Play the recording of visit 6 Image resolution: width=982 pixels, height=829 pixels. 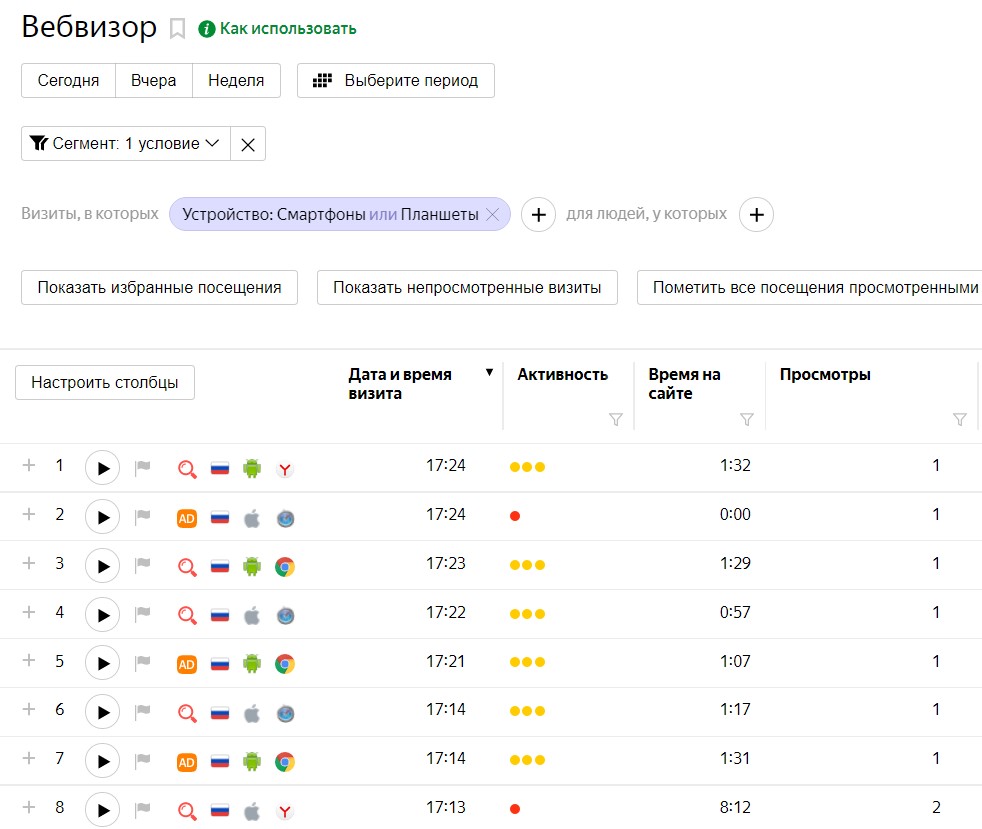(102, 712)
